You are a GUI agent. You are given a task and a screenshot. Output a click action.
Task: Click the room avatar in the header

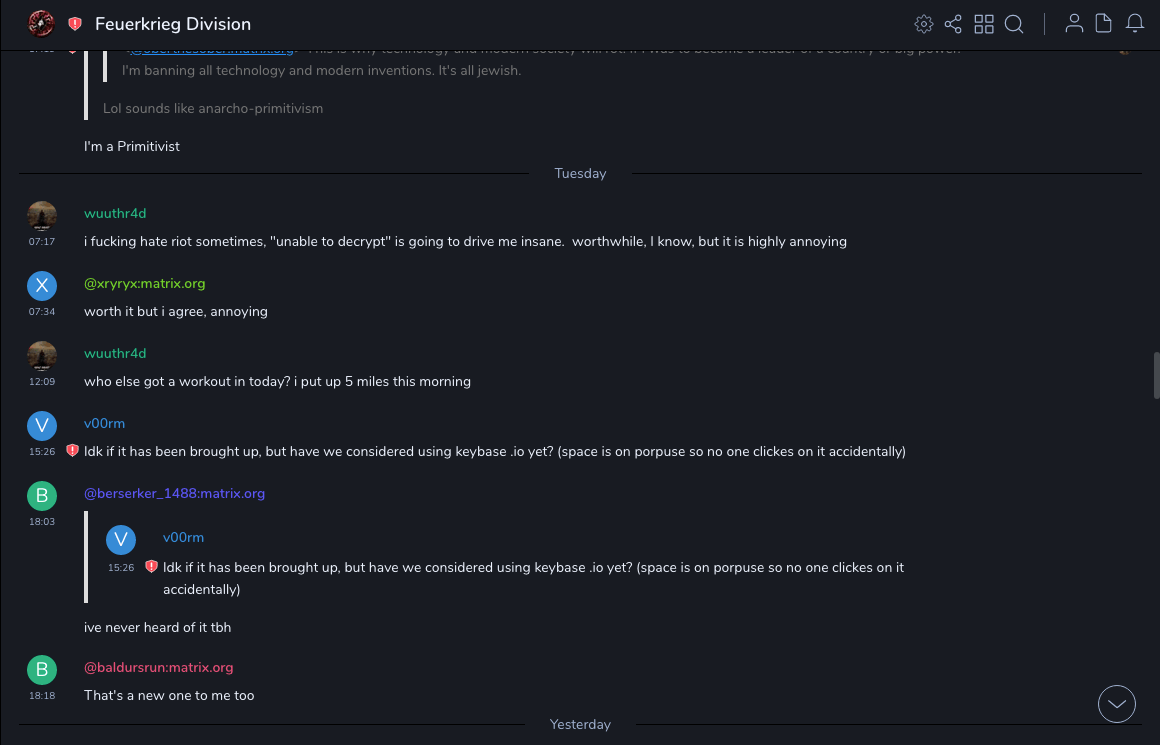click(x=41, y=23)
